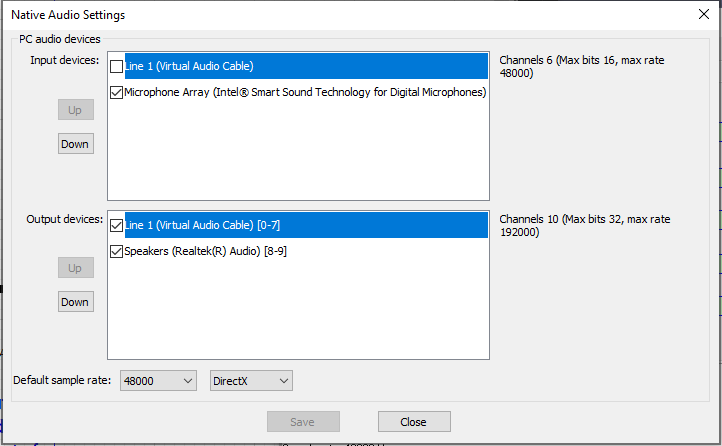Click Up button beside output devices list

75,268
